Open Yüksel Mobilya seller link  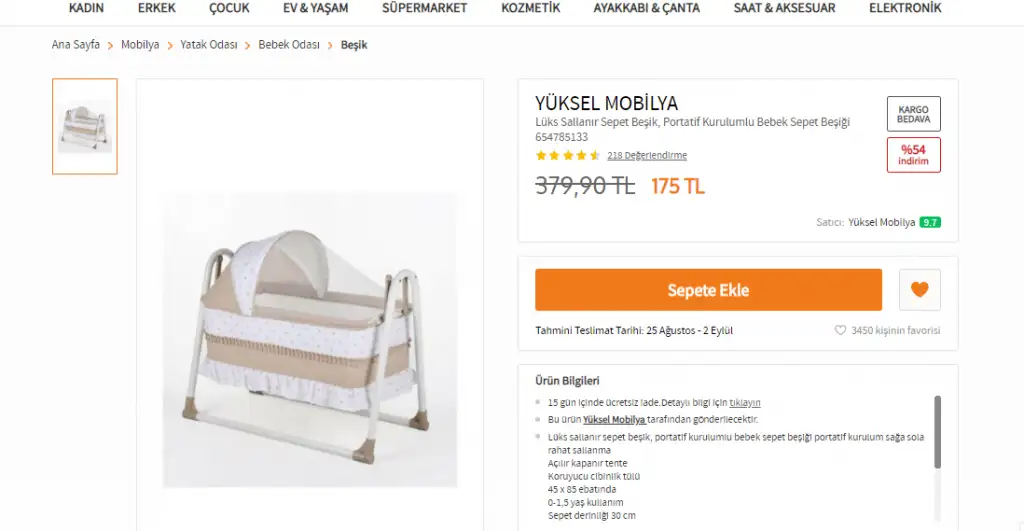tap(881, 222)
